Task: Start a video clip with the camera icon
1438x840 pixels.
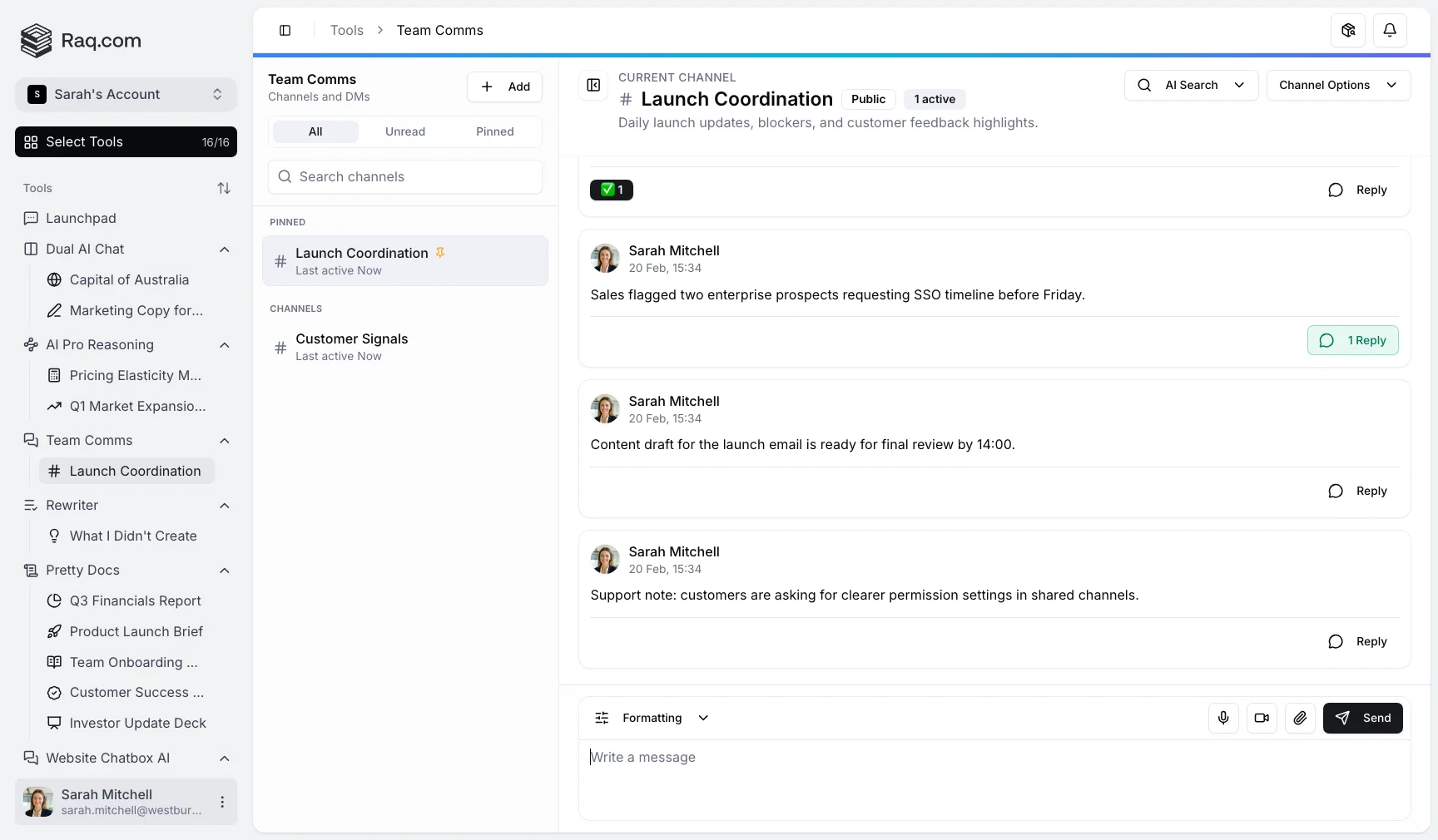Action: 1261,718
